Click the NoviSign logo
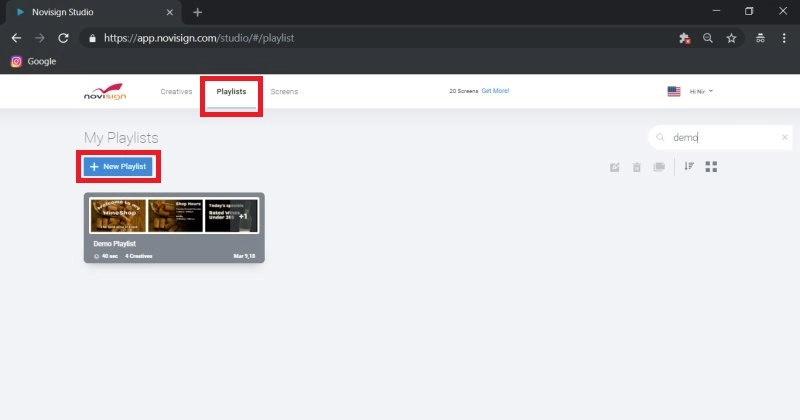Viewport: 800px width, 420px height. (105, 91)
